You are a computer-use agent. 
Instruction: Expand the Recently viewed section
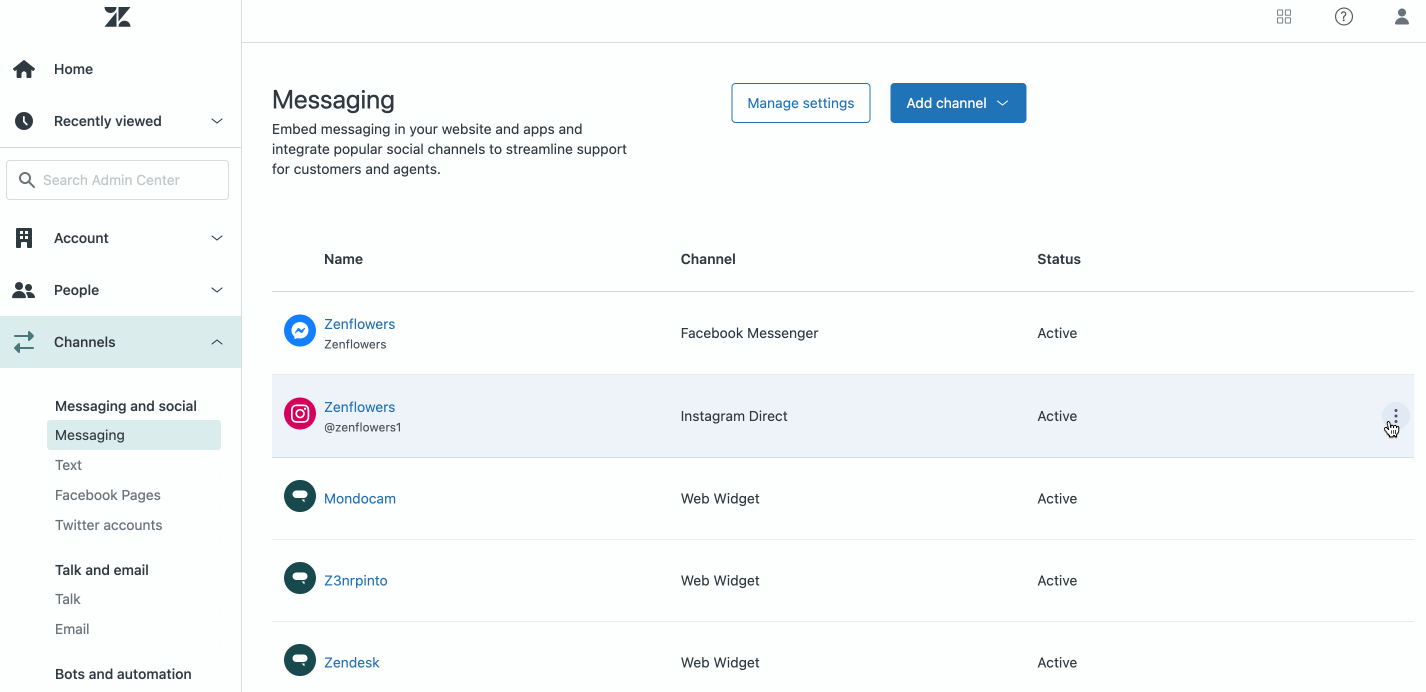pos(217,121)
